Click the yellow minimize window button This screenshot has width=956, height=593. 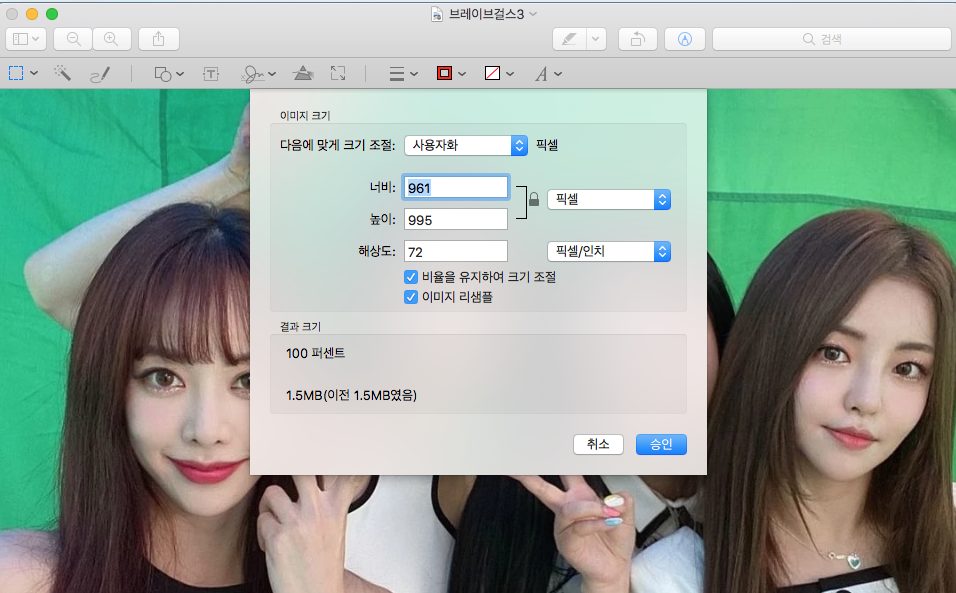point(32,13)
